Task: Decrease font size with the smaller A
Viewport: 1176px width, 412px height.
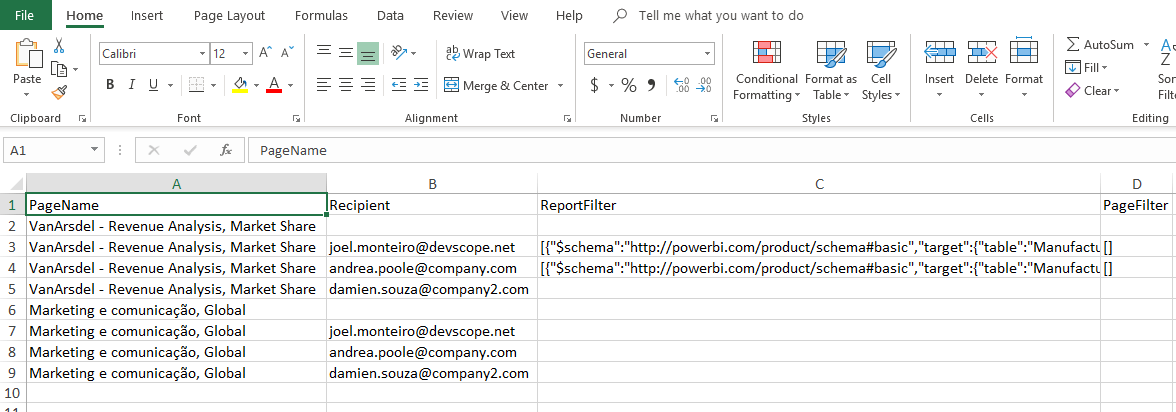Action: (x=287, y=53)
